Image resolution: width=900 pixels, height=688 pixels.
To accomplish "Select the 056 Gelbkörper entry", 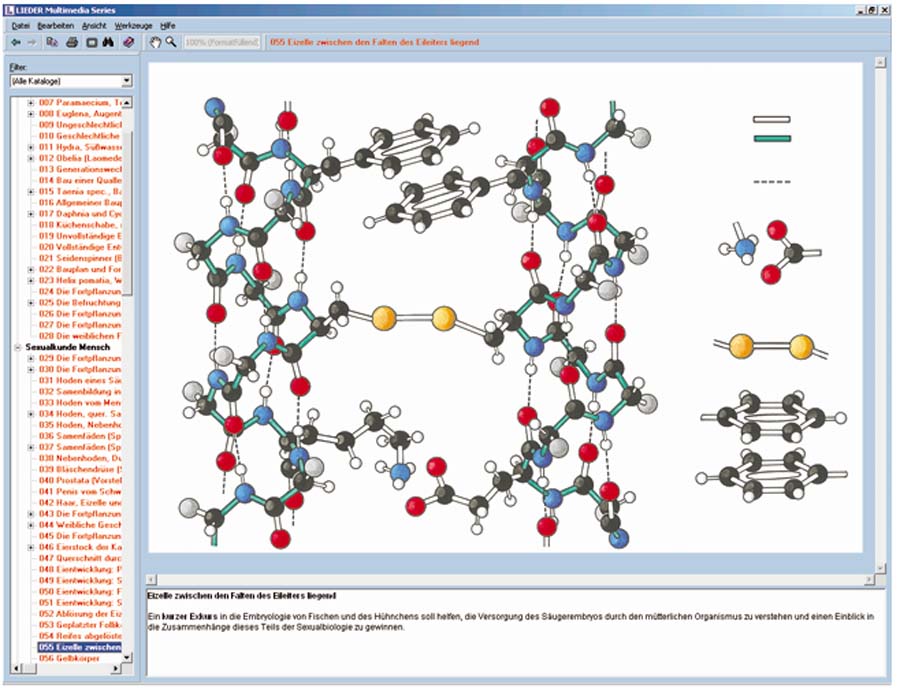I will (80, 658).
